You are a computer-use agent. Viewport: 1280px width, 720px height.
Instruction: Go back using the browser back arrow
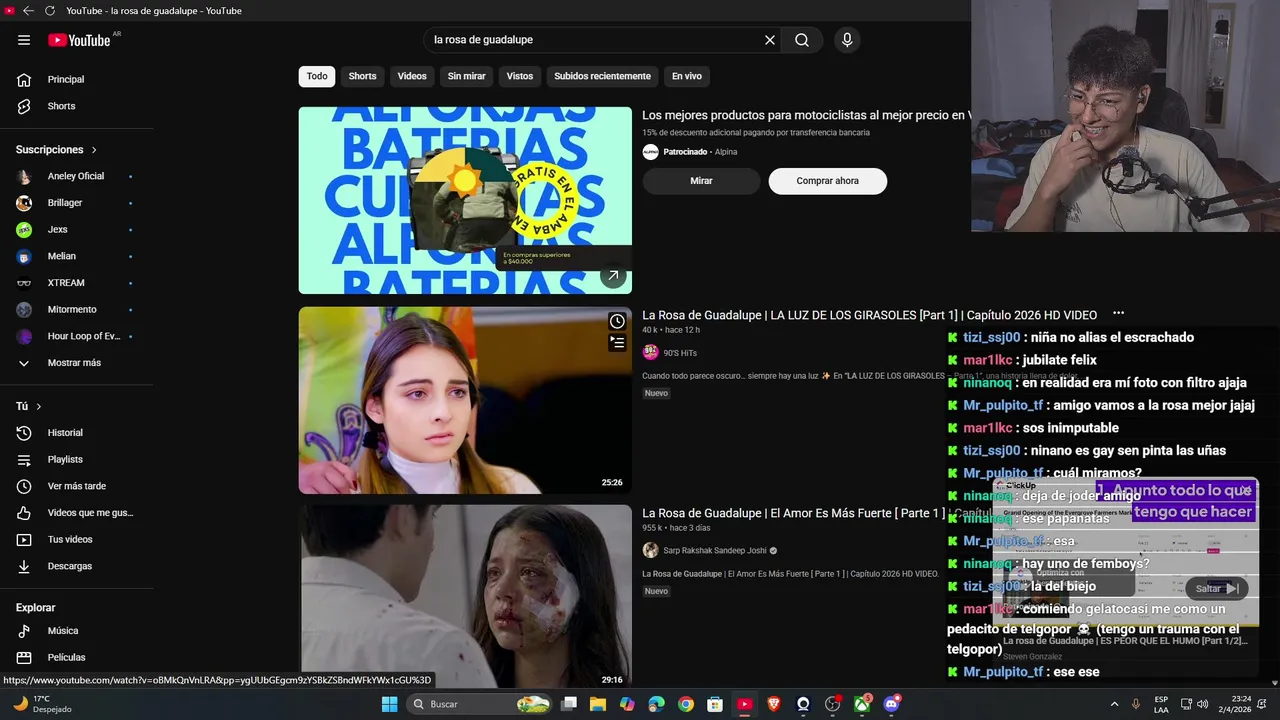click(x=28, y=11)
